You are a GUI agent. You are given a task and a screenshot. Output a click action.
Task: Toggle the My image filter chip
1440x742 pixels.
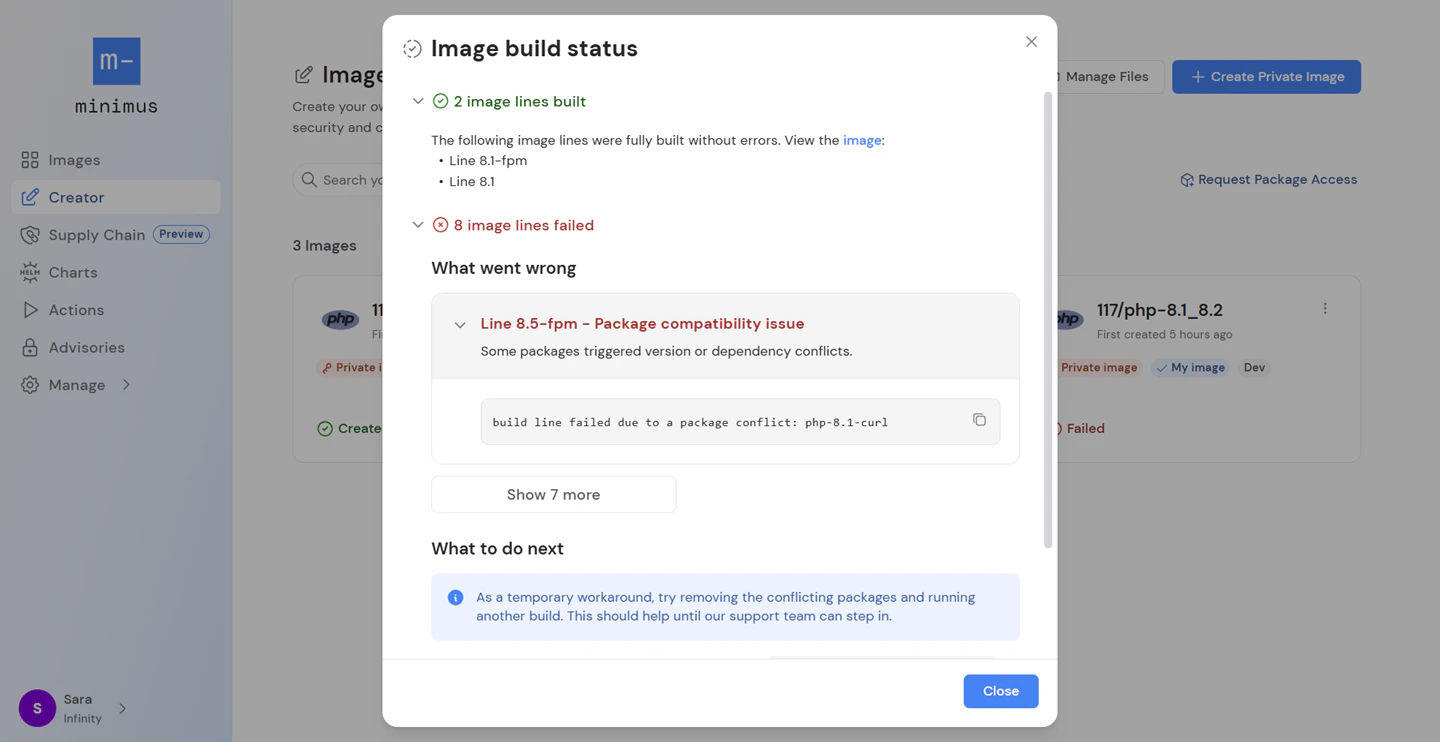(x=1190, y=367)
